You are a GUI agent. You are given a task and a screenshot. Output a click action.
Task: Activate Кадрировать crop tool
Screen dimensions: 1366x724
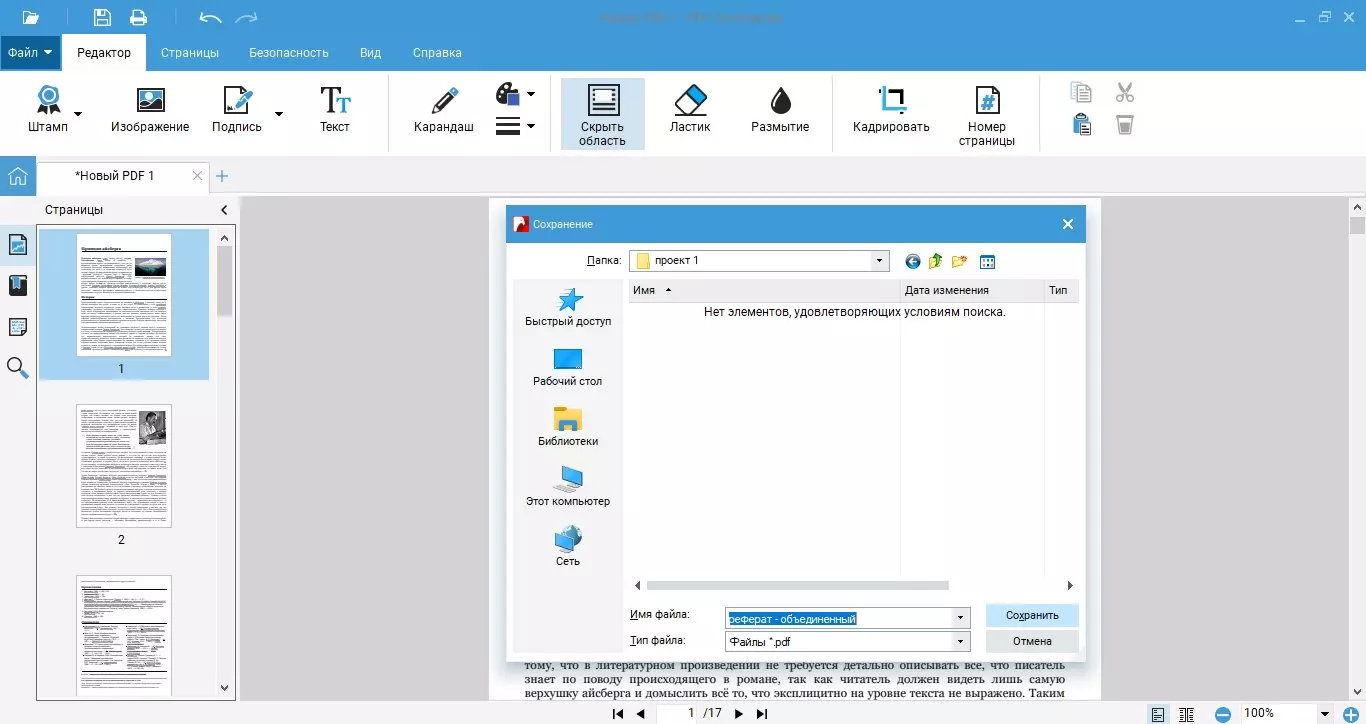891,110
